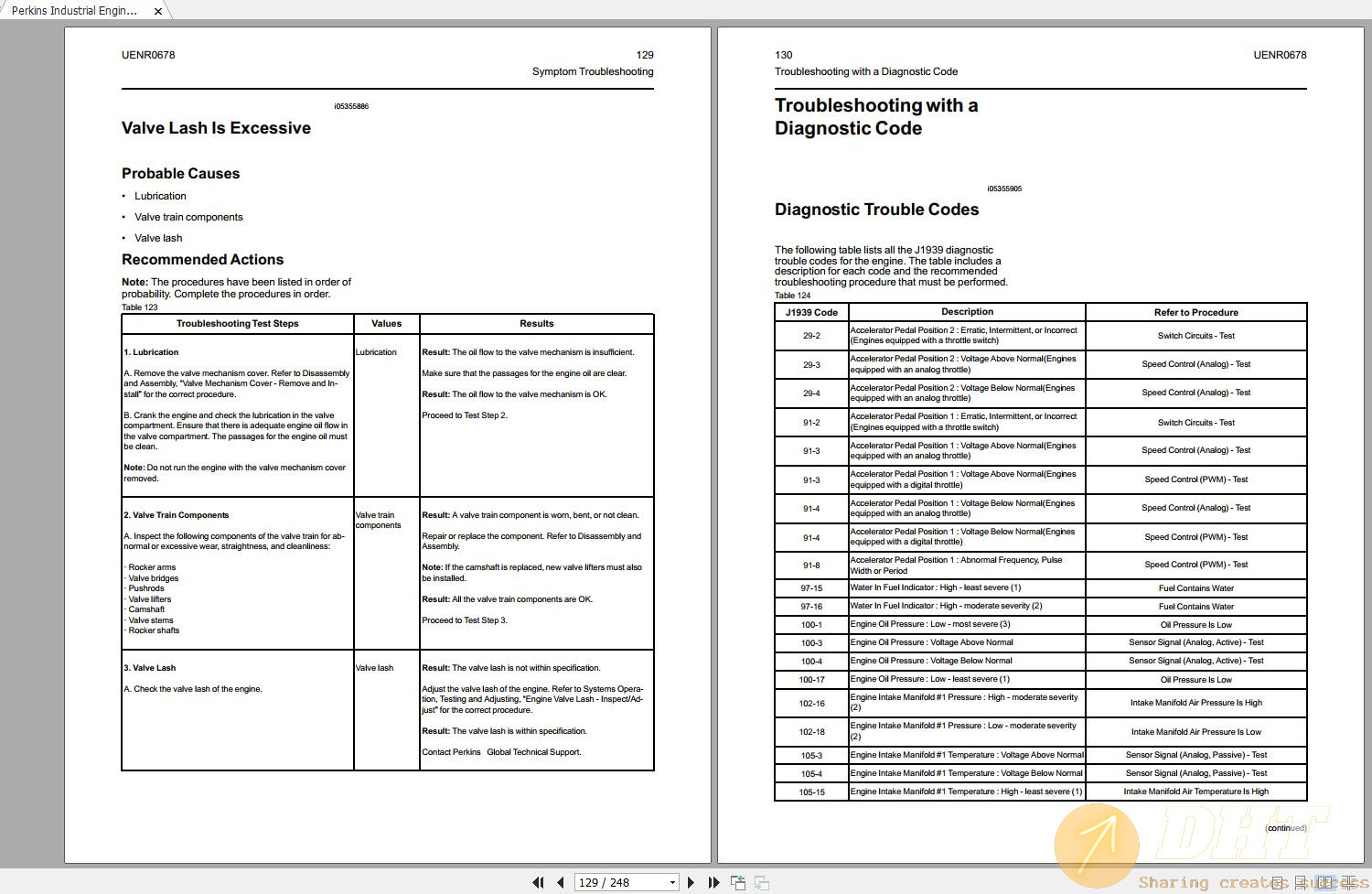Viewport: 1372px width, 894px height.
Task: Click code 29-3 in the table
Action: [811, 365]
